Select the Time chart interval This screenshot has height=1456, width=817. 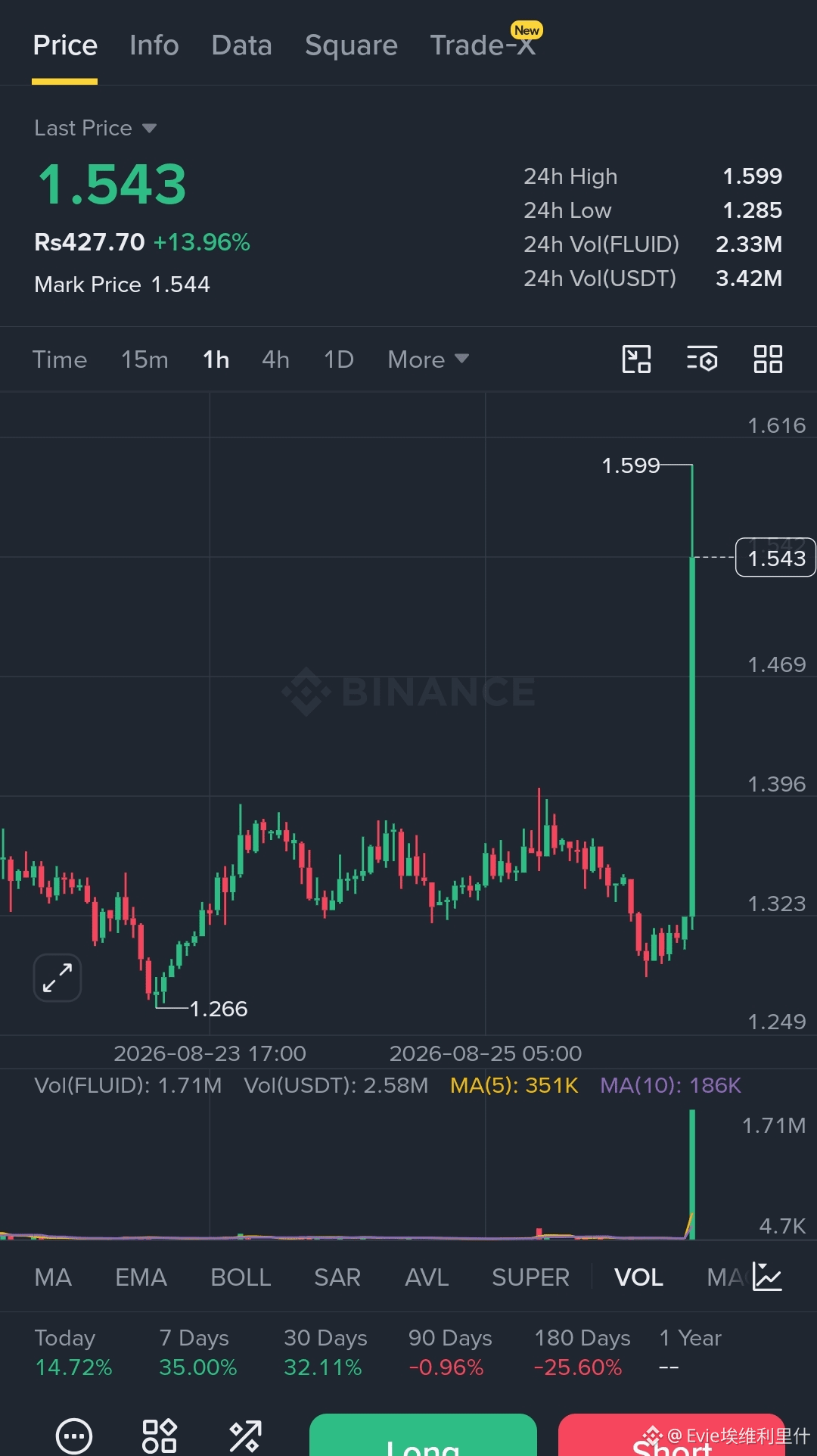pyautogui.click(x=60, y=359)
